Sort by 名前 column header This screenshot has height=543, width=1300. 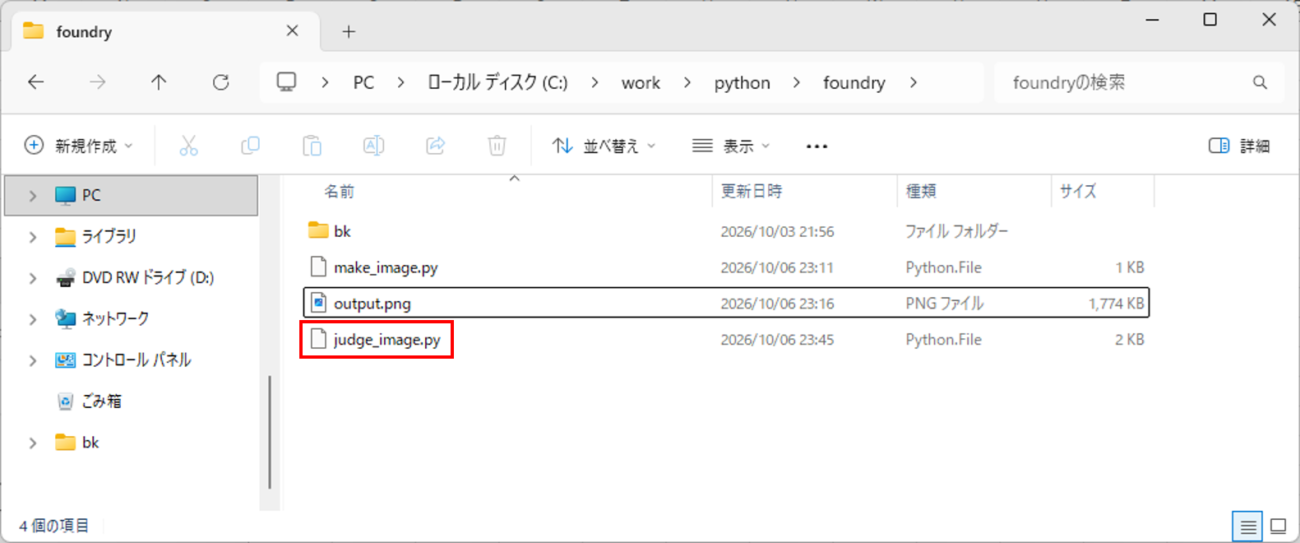pos(339,191)
